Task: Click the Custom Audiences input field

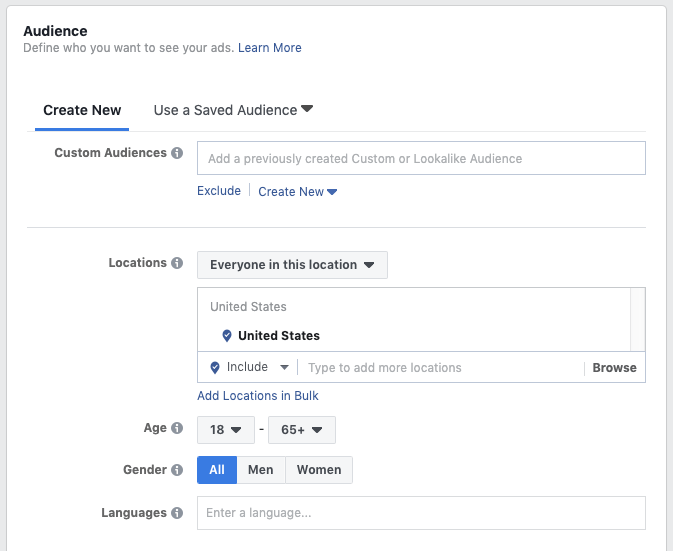Action: pos(421,158)
